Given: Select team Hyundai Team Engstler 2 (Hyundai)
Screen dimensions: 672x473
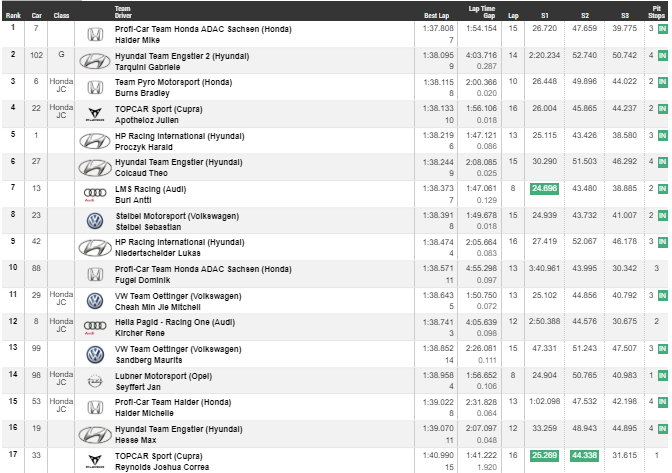Looking at the screenshot, I should point(182,56).
